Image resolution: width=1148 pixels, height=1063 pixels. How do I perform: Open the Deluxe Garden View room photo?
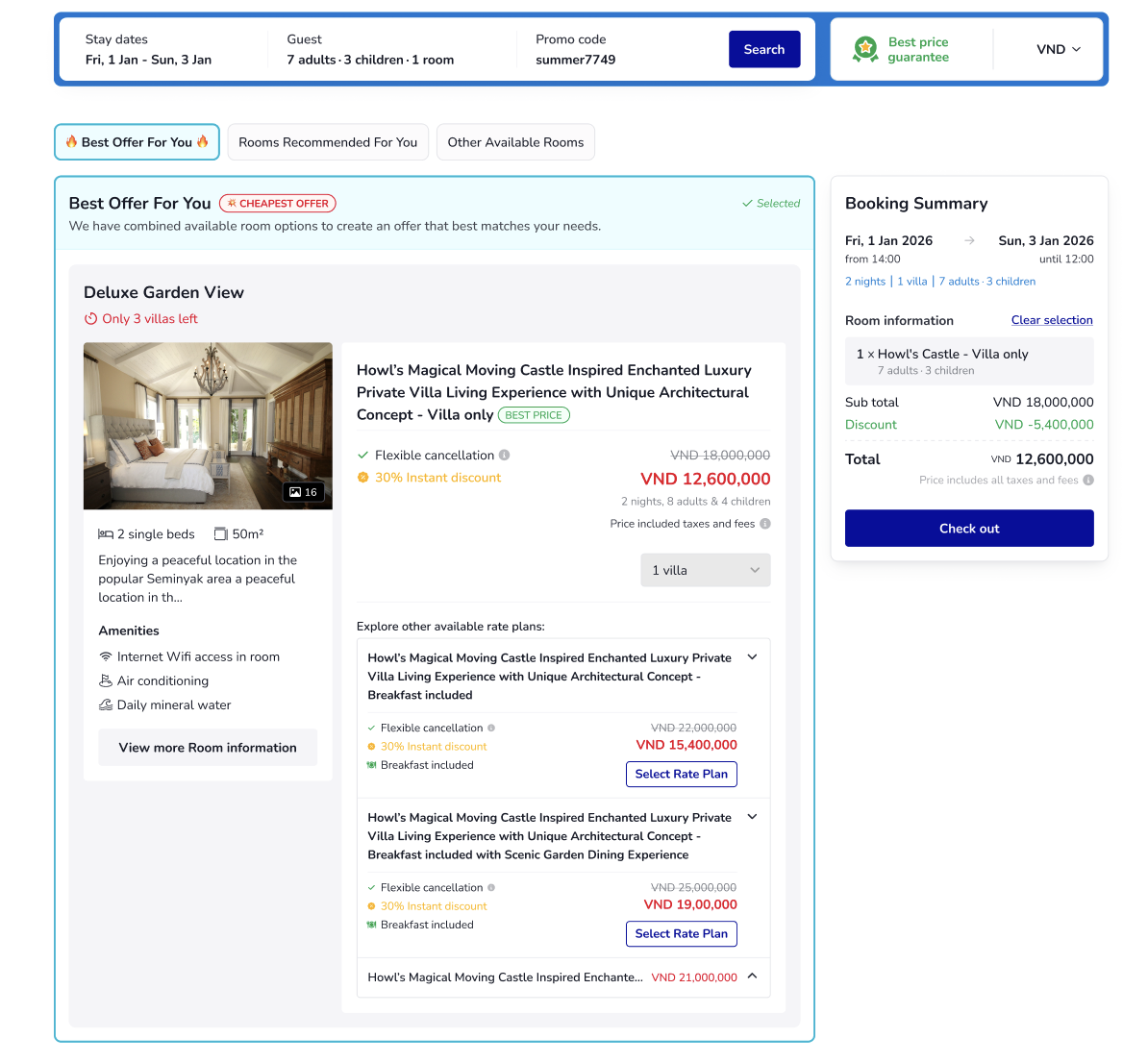pyautogui.click(x=208, y=426)
